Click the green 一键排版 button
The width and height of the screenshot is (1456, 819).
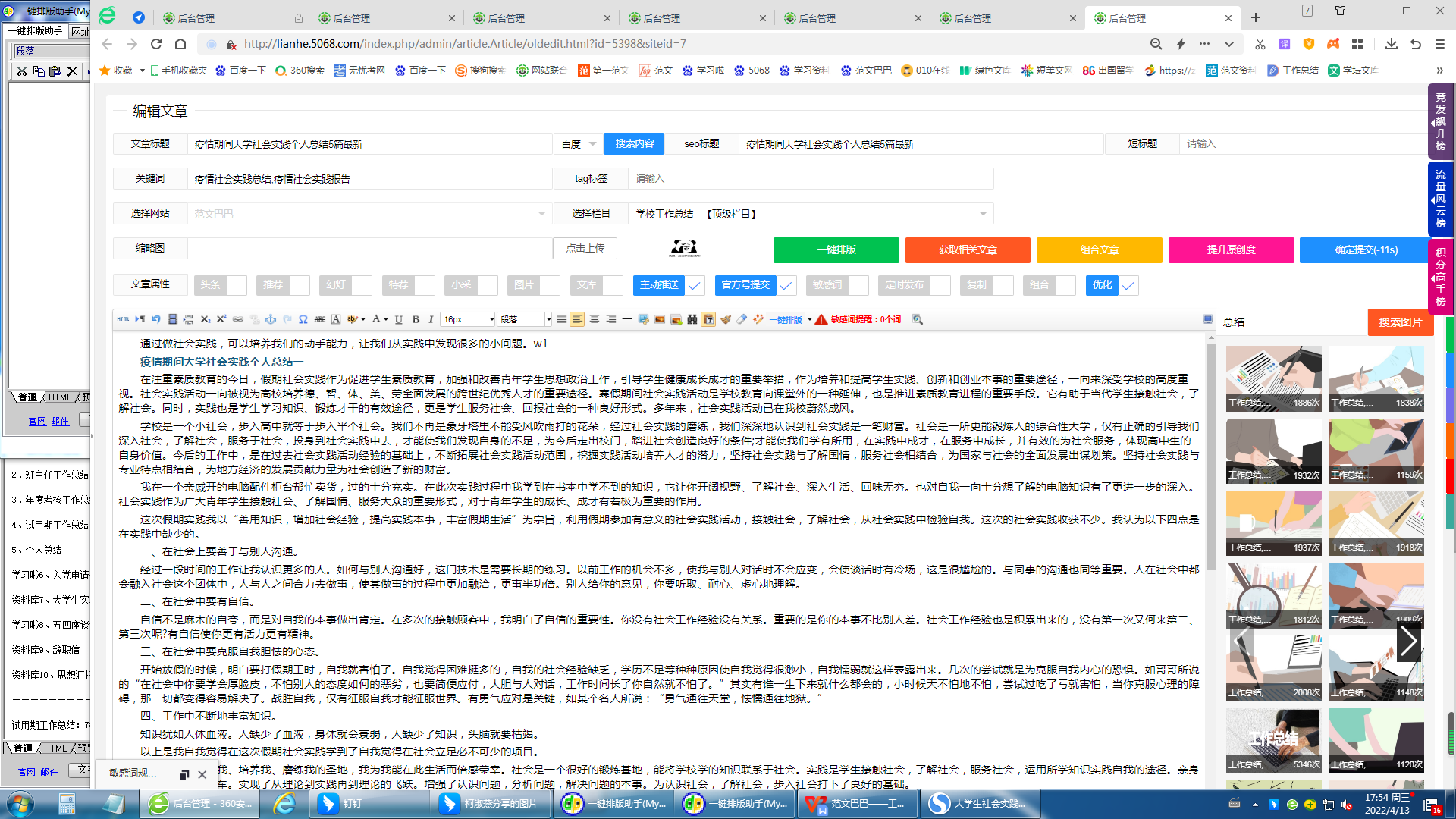point(836,249)
